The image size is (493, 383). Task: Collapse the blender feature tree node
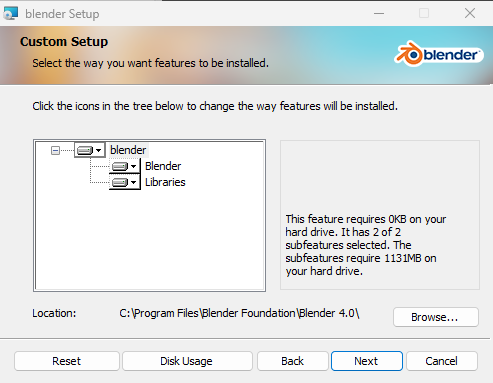point(55,151)
